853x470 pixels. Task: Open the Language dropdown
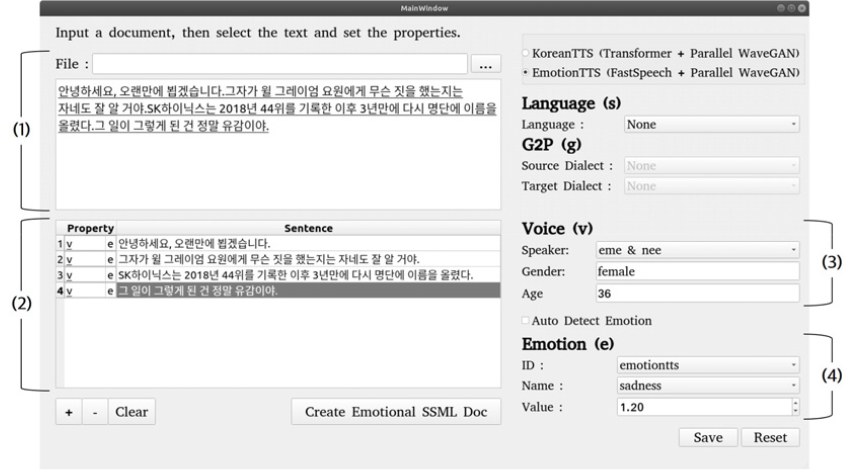point(712,125)
